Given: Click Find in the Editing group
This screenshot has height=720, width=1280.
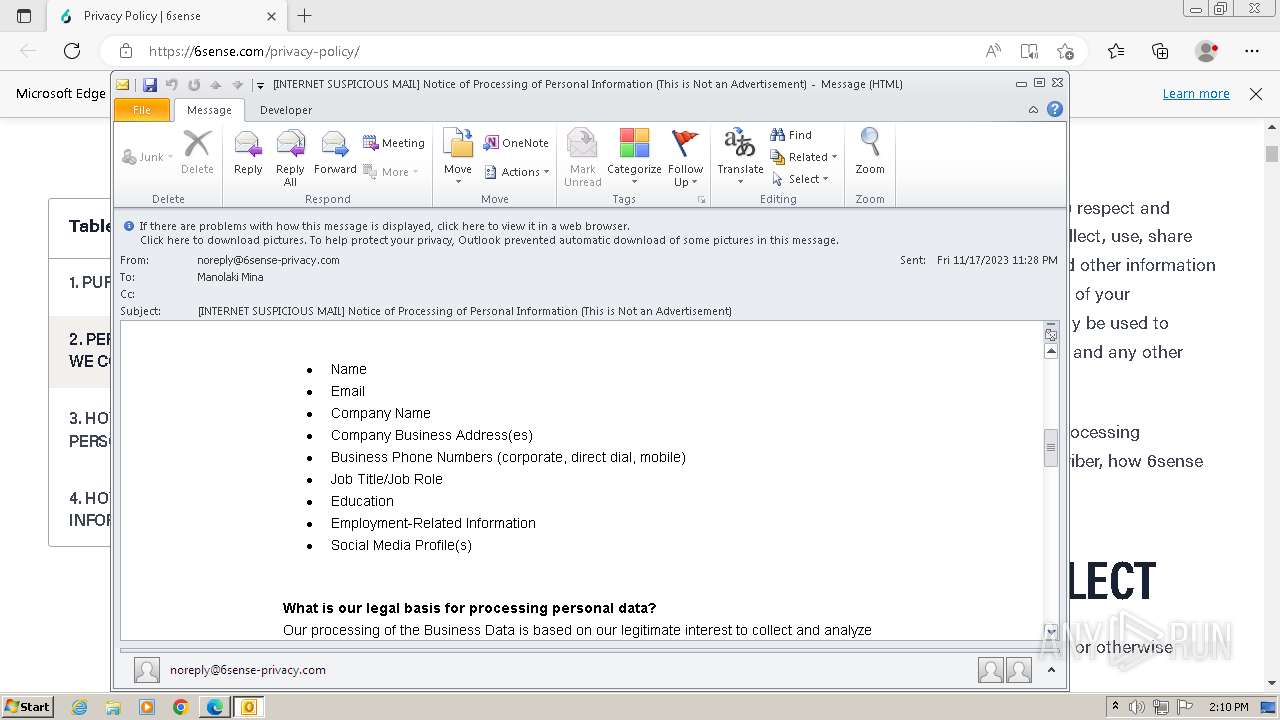Looking at the screenshot, I should coord(791,135).
